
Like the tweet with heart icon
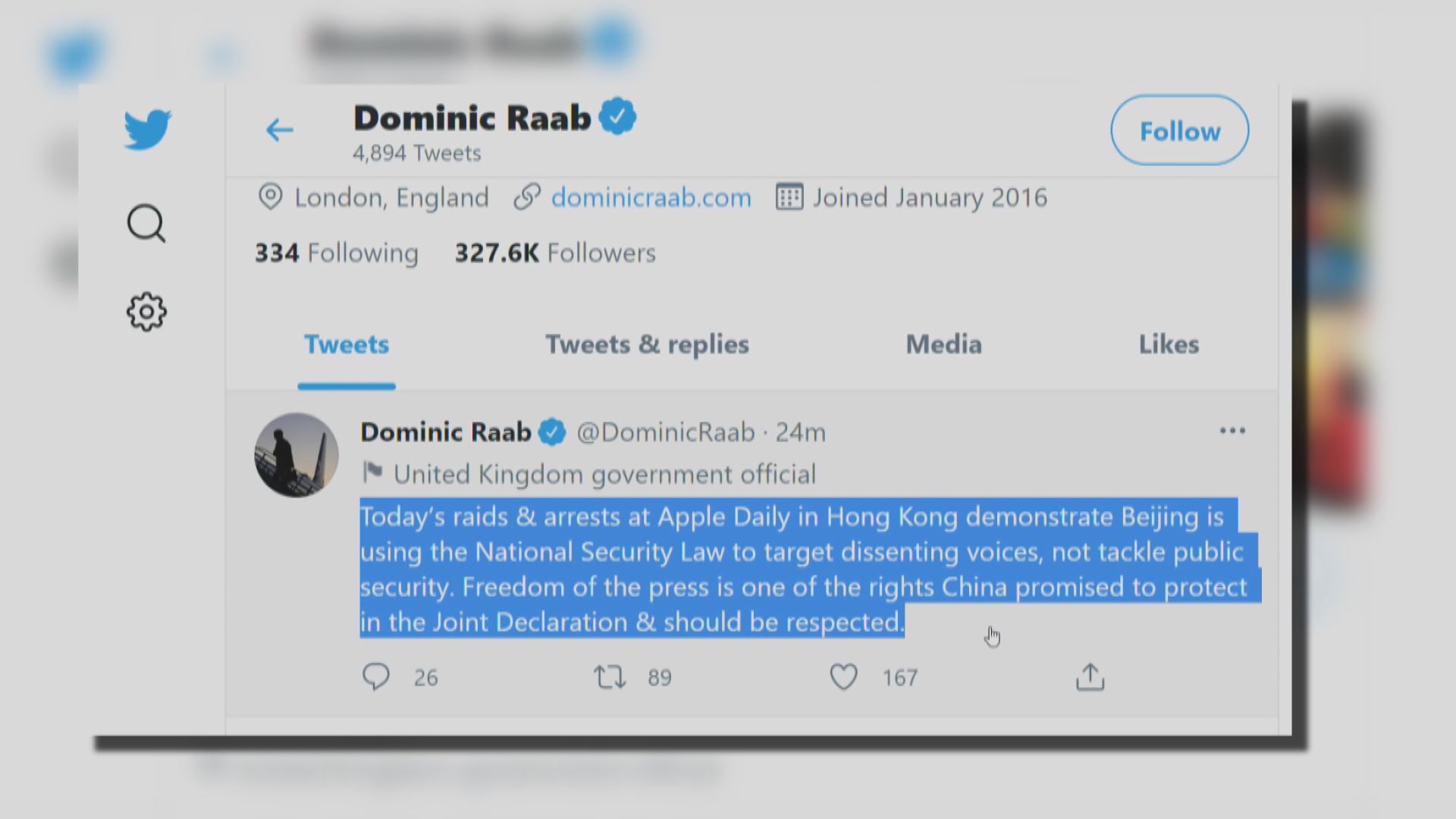click(843, 676)
